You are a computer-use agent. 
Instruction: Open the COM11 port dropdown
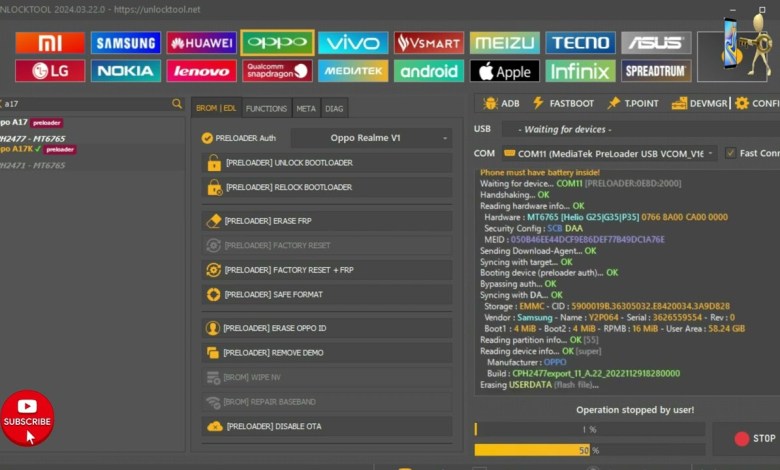(609, 154)
